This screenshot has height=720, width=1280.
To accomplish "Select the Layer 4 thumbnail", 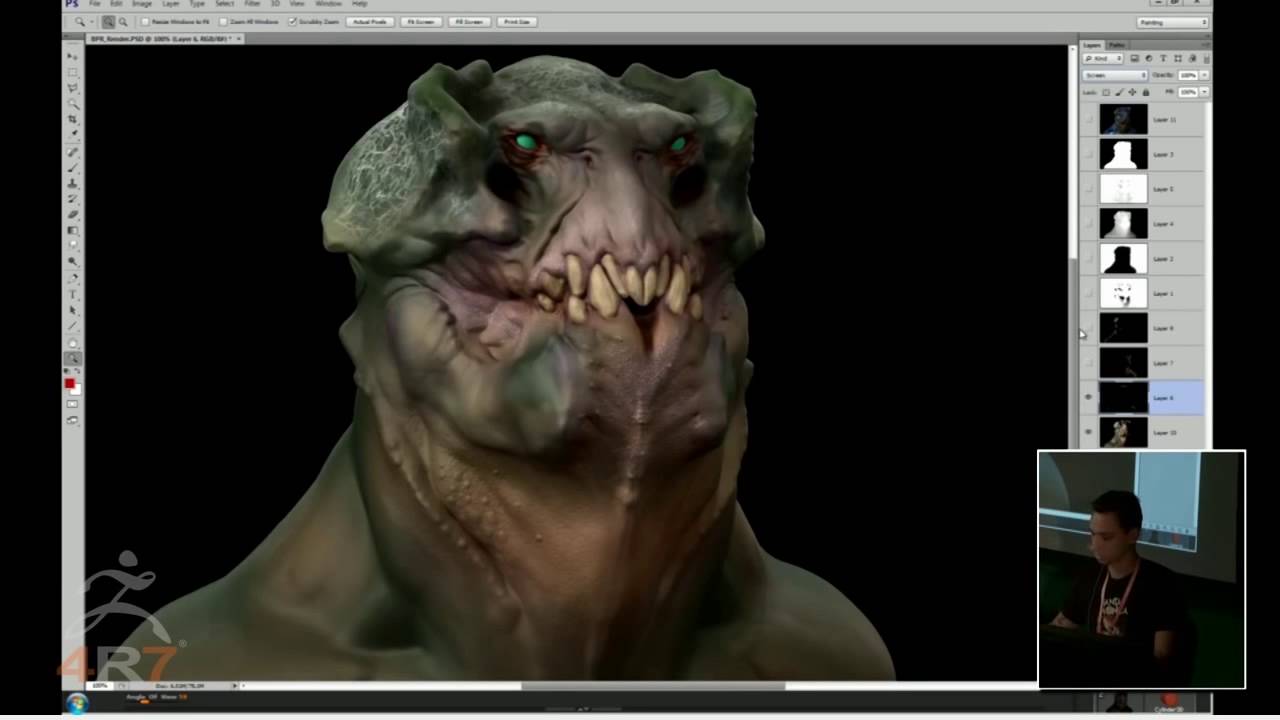I will (1124, 223).
